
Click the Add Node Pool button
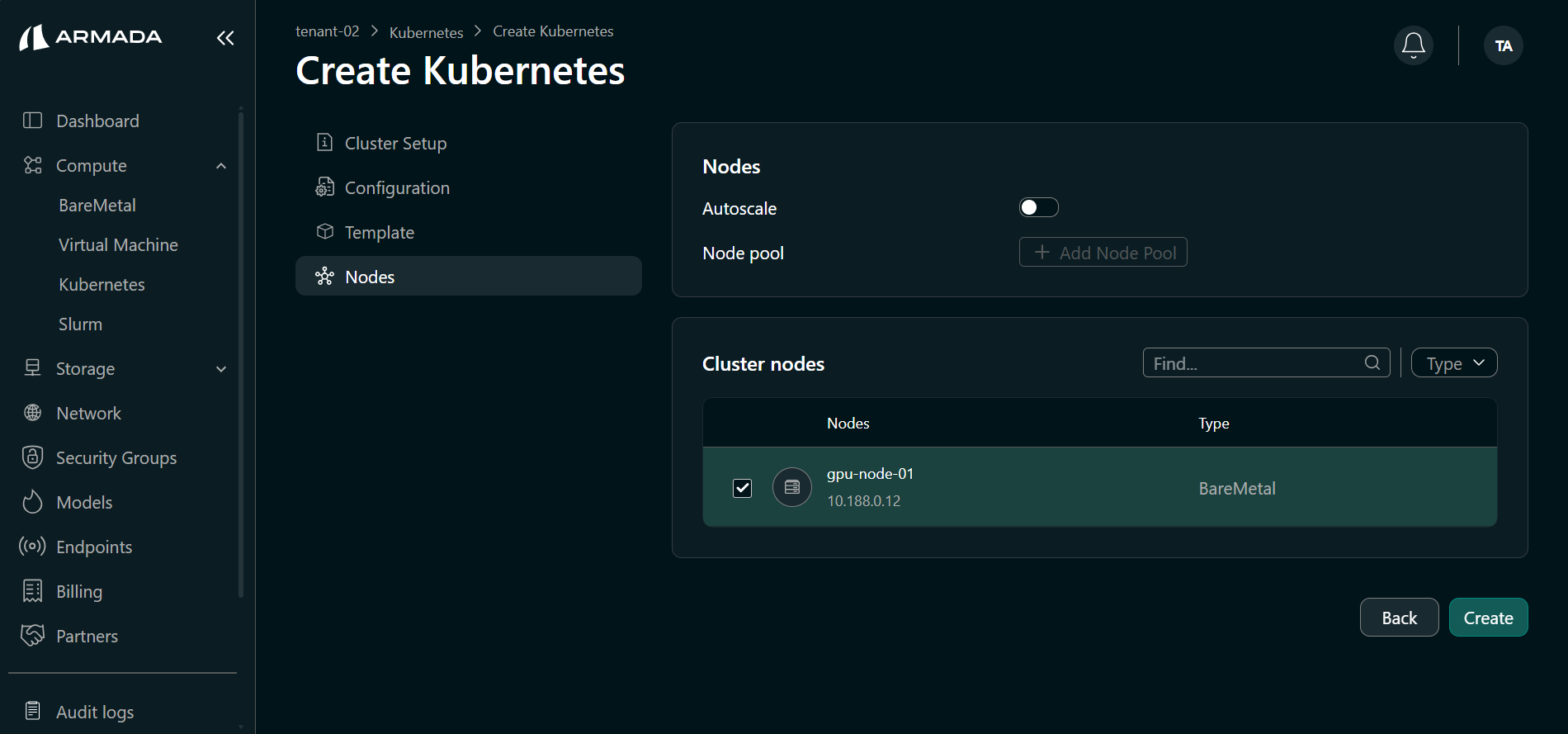1103,252
